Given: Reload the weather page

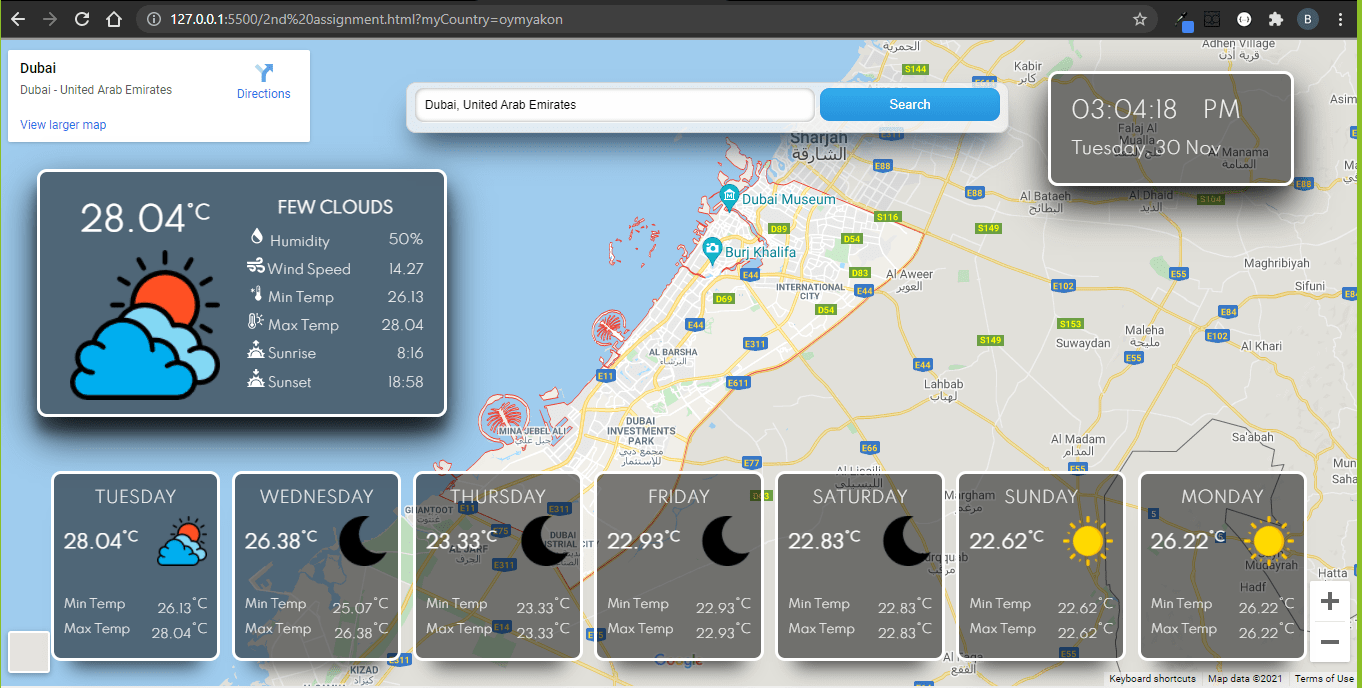Looking at the screenshot, I should coord(82,19).
